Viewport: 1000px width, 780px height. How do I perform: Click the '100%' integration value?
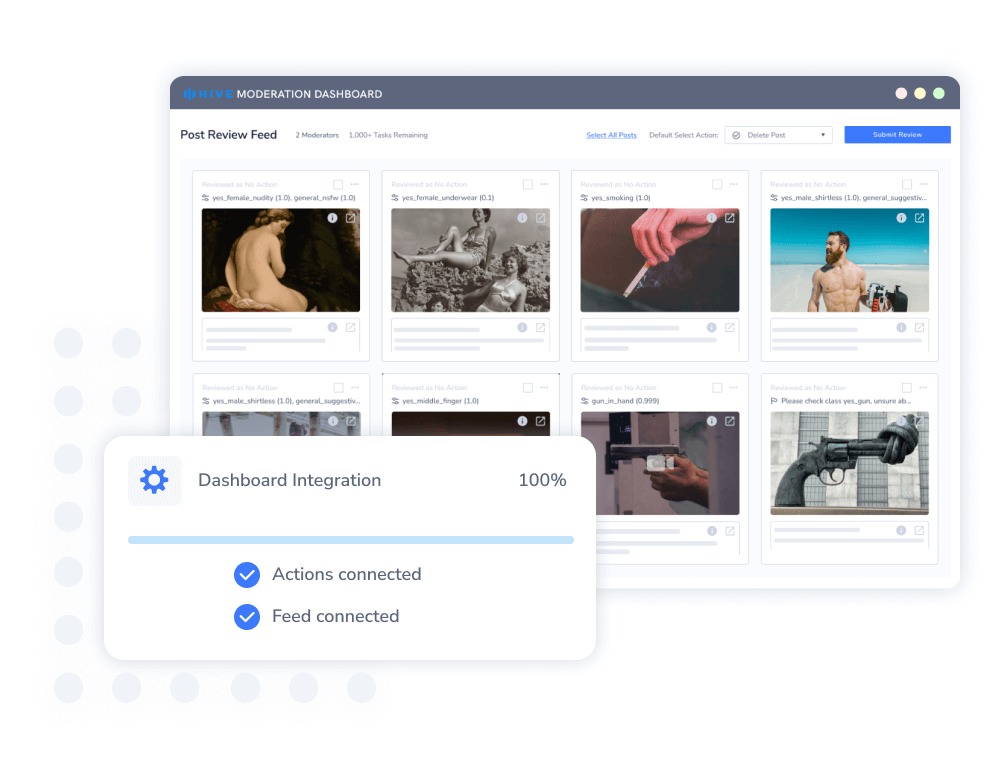coord(542,480)
